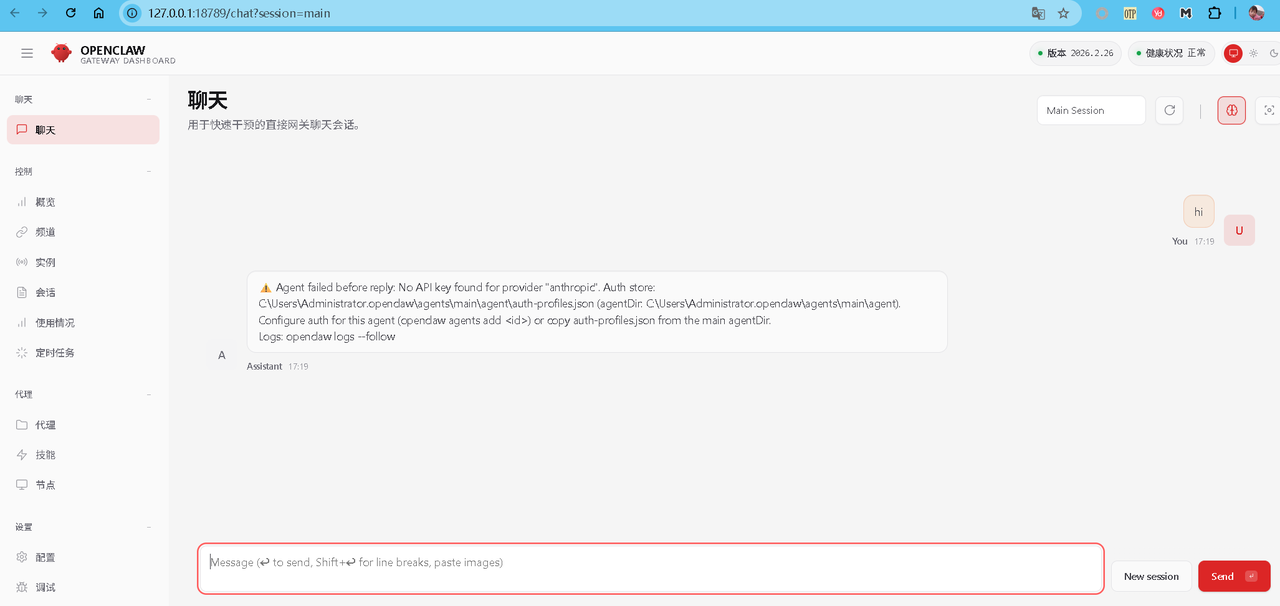Open the 会话 sessions page
This screenshot has width=1280, height=606.
pos(83,293)
